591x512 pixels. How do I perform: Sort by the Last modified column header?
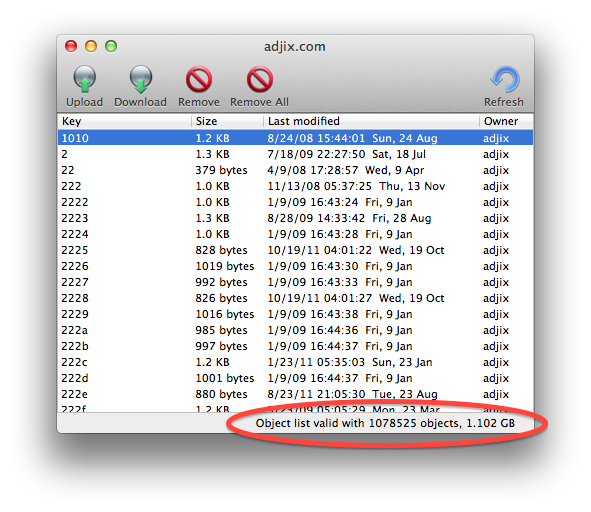(371, 121)
